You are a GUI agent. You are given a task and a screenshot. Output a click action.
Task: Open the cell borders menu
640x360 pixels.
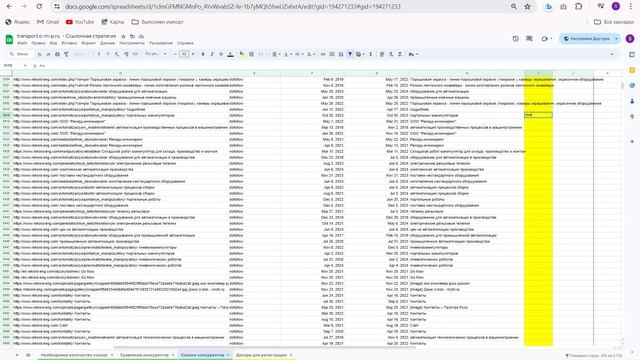[x=251, y=54]
